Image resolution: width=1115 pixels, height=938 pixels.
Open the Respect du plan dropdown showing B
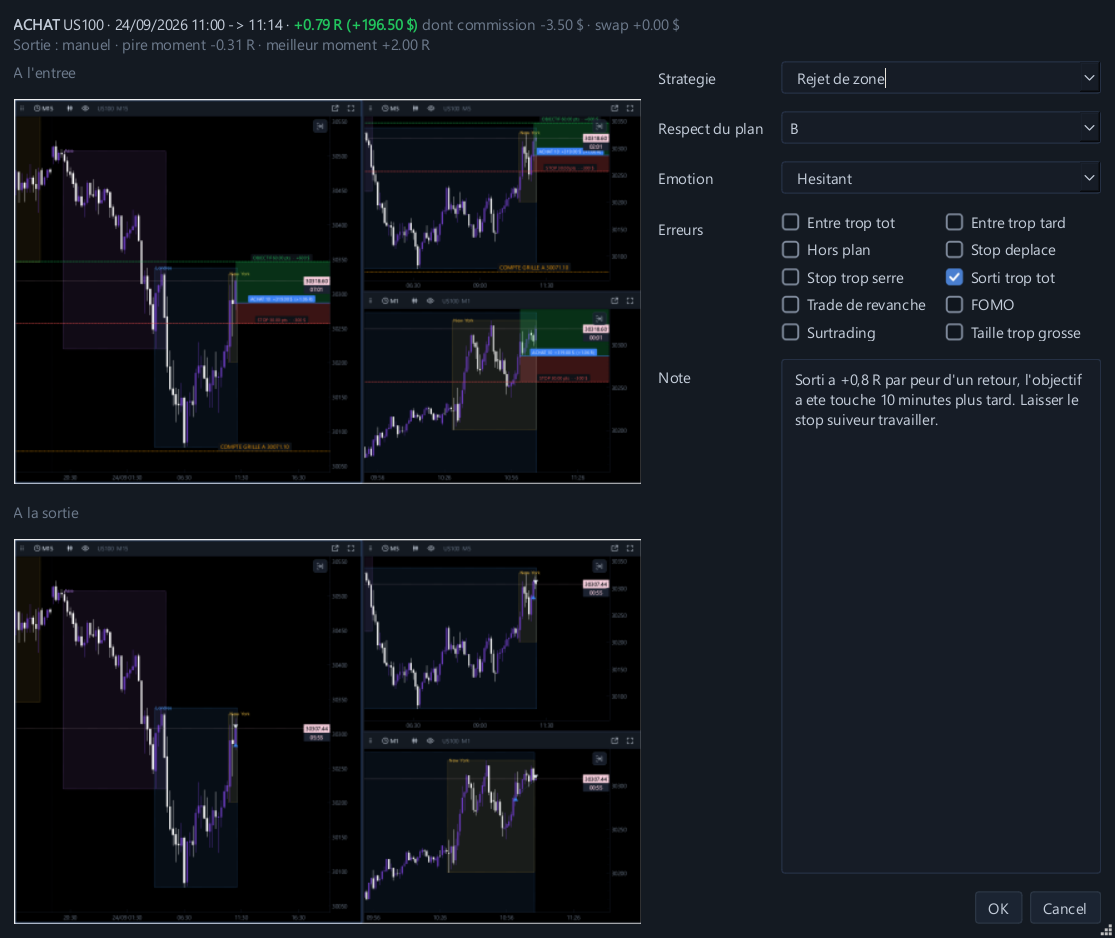[940, 129]
